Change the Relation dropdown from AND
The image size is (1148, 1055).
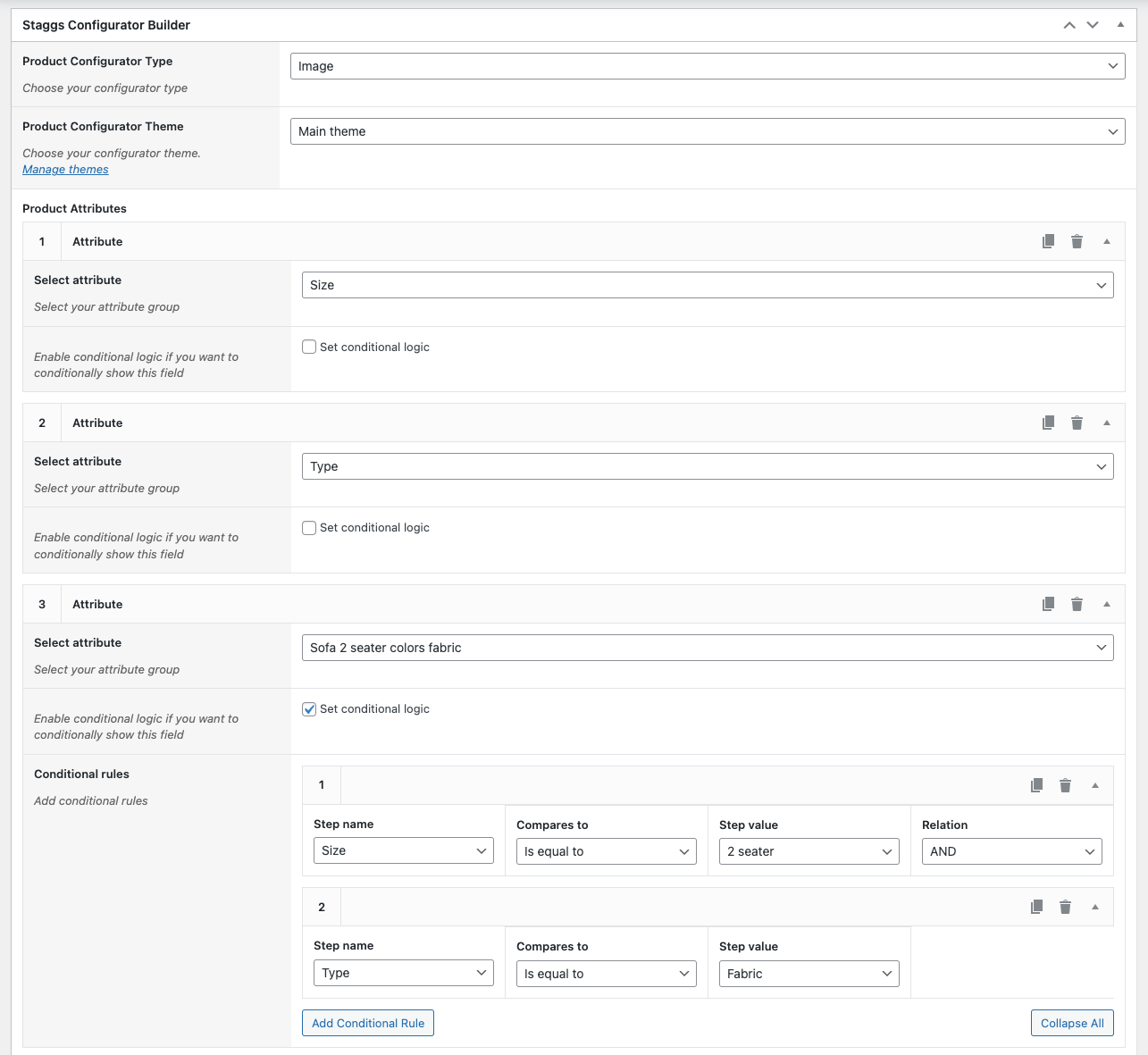click(x=1010, y=851)
